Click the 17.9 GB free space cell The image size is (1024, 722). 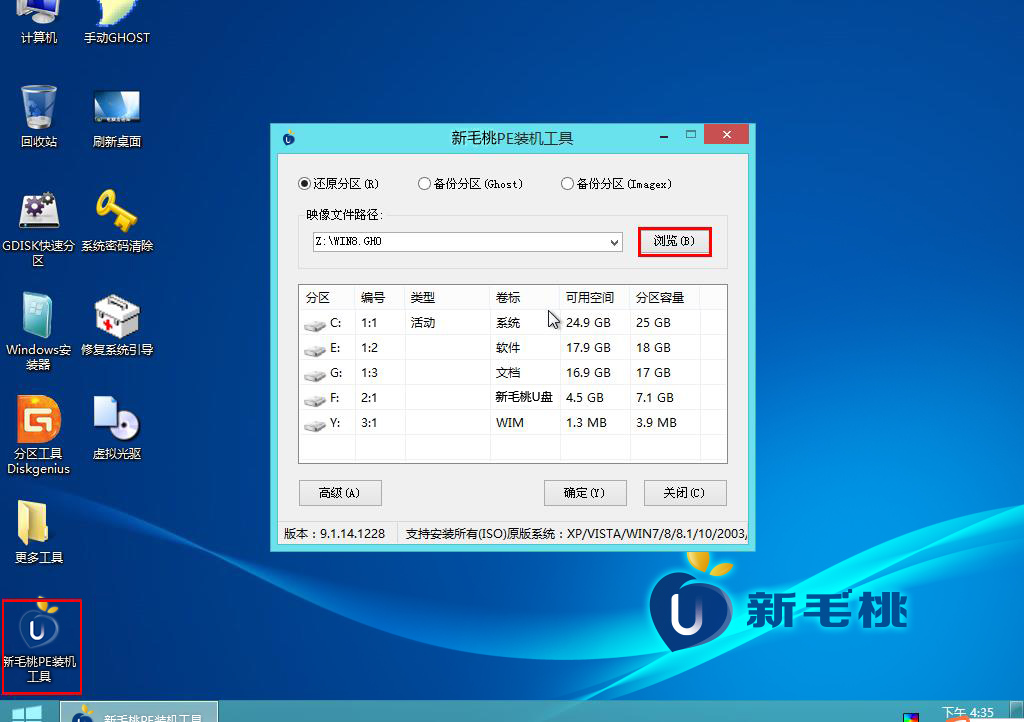click(588, 348)
